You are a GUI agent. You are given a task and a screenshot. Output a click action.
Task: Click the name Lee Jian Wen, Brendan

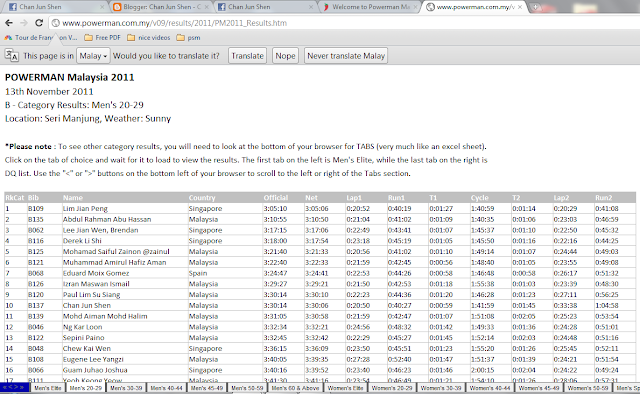click(x=100, y=230)
